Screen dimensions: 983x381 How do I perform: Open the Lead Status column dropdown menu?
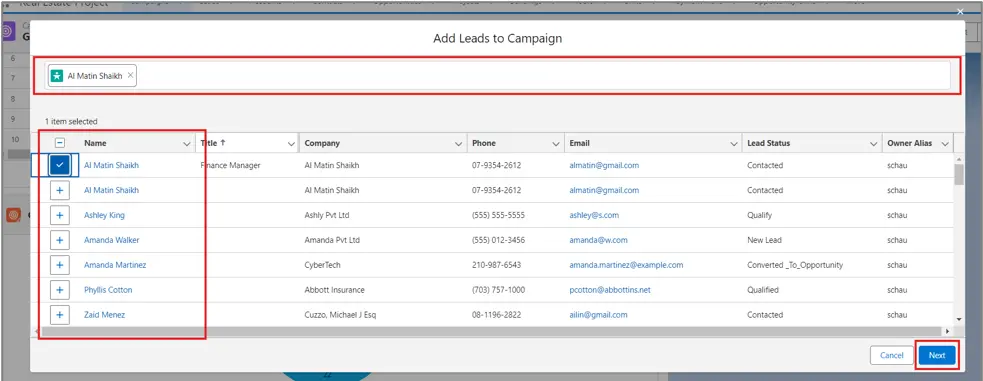874,144
